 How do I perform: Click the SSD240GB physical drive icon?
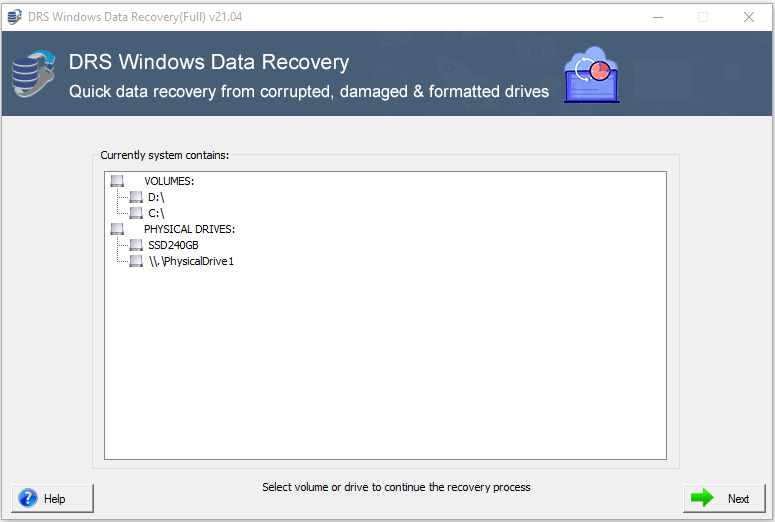click(x=136, y=245)
